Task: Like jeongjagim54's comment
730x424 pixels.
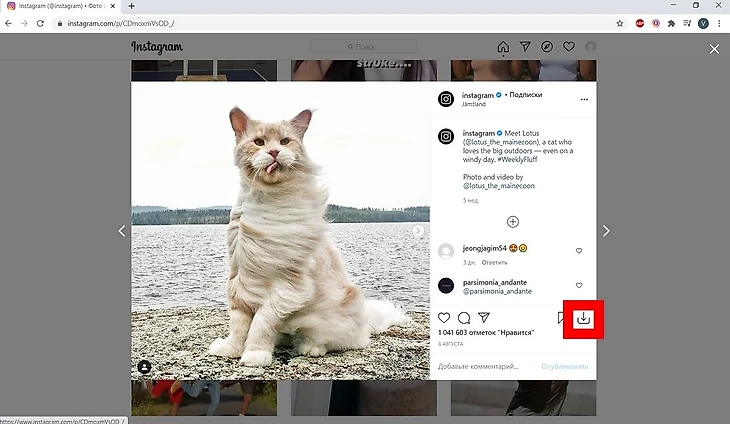Action: [579, 250]
